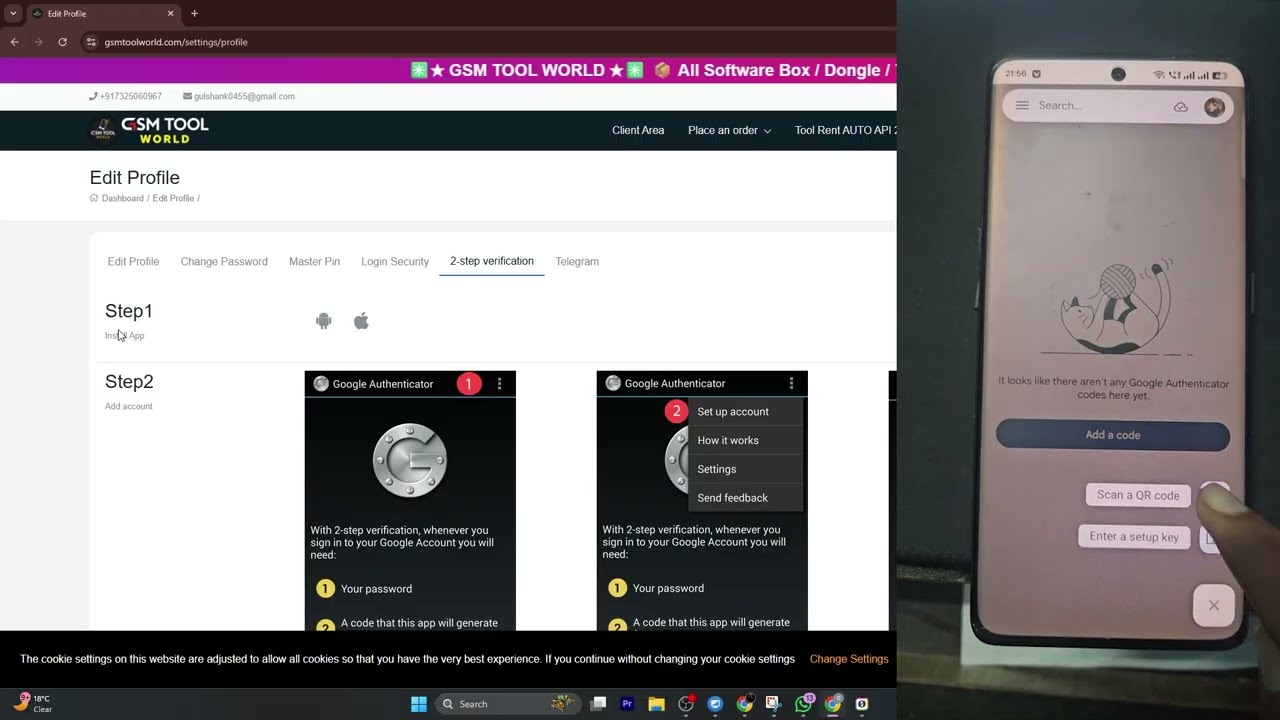Click the Step1 heading text

point(129,311)
